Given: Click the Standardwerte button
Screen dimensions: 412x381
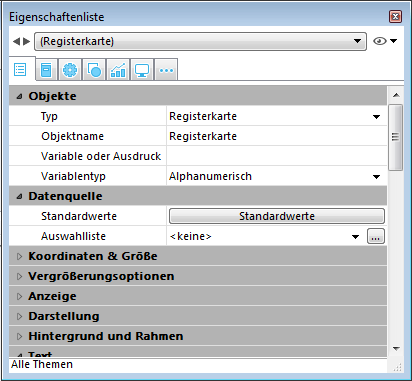Looking at the screenshot, I should pyautogui.click(x=277, y=216).
